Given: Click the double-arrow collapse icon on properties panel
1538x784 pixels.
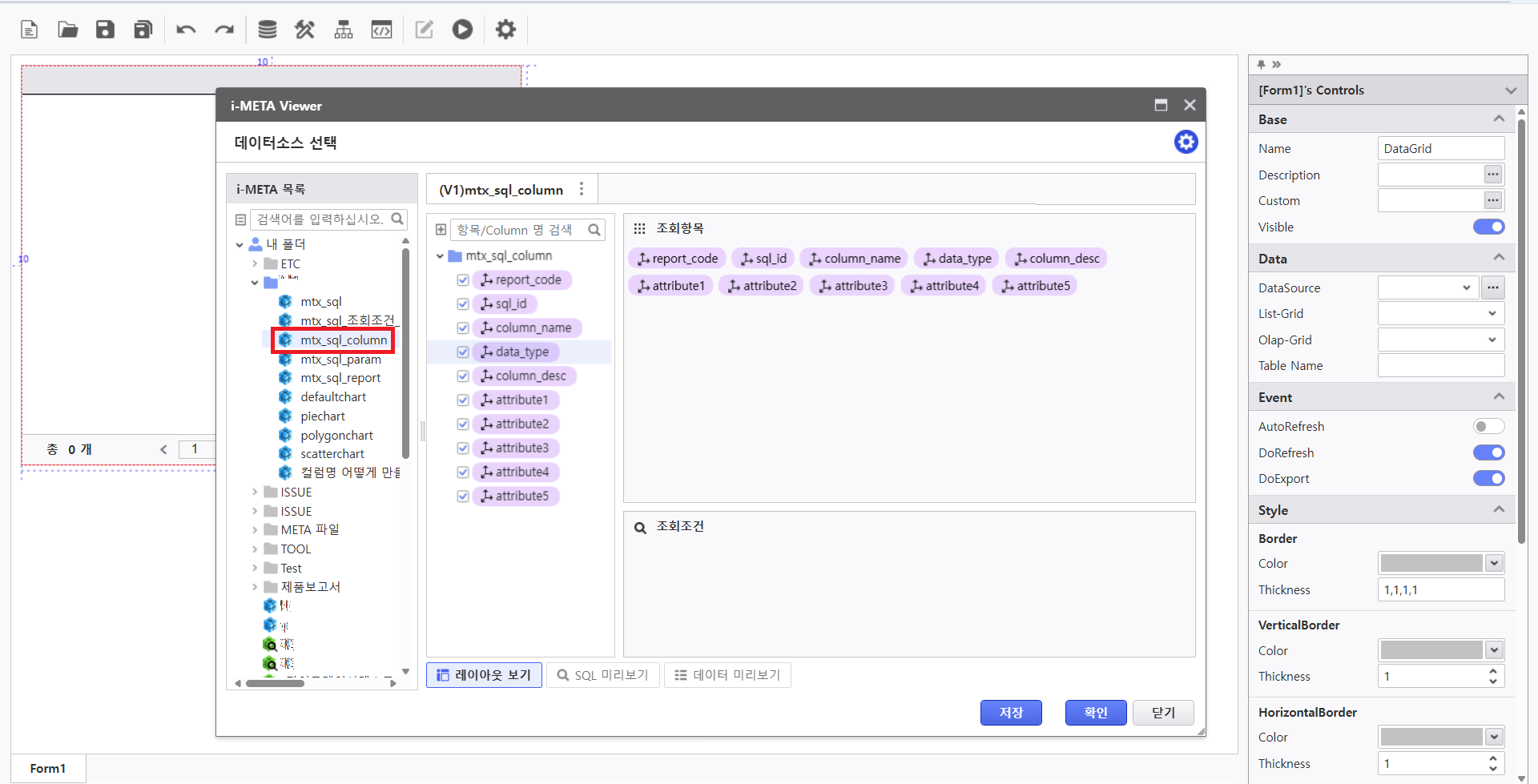Looking at the screenshot, I should point(1276,64).
